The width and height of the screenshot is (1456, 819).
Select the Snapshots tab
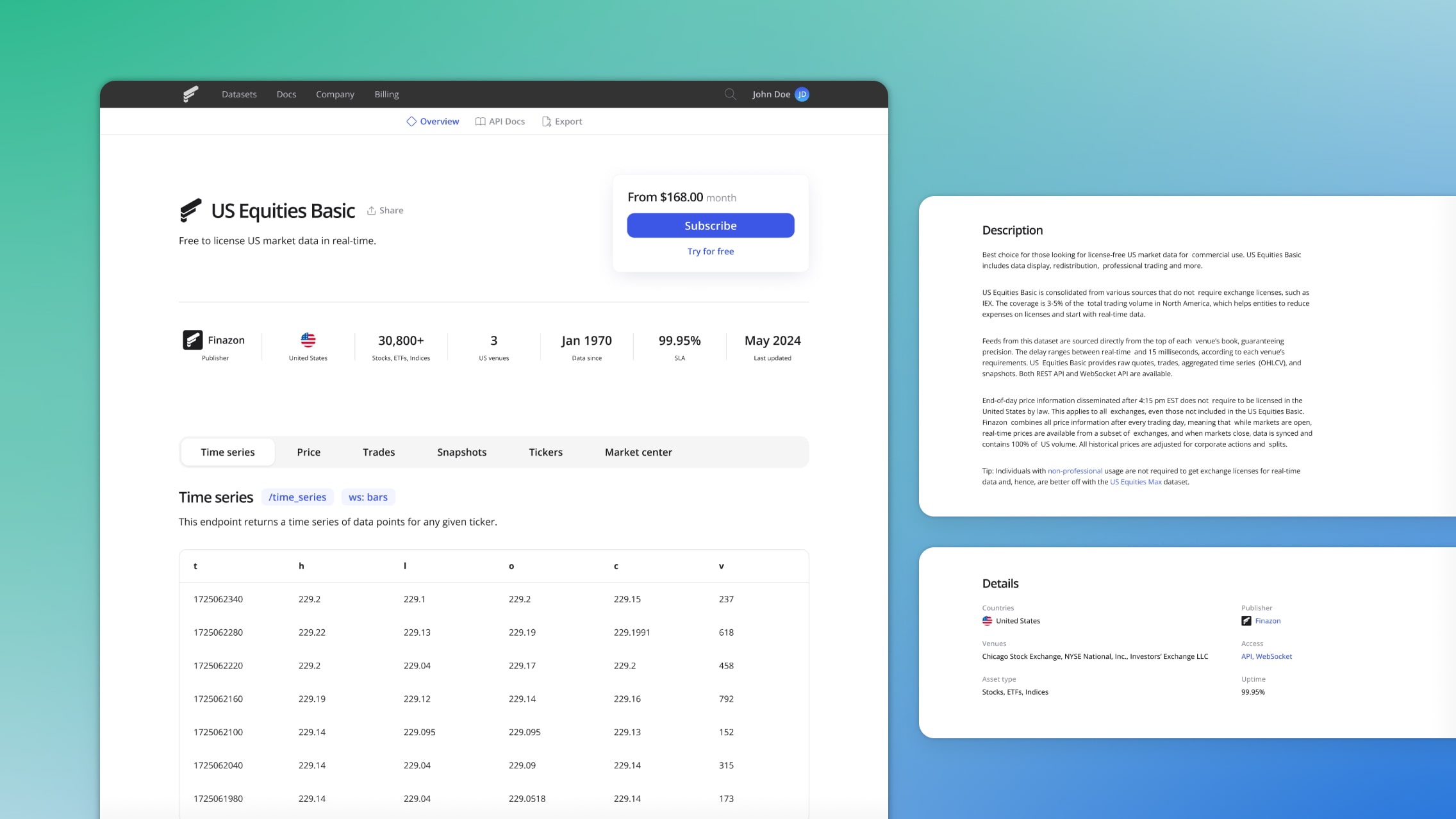[461, 452]
